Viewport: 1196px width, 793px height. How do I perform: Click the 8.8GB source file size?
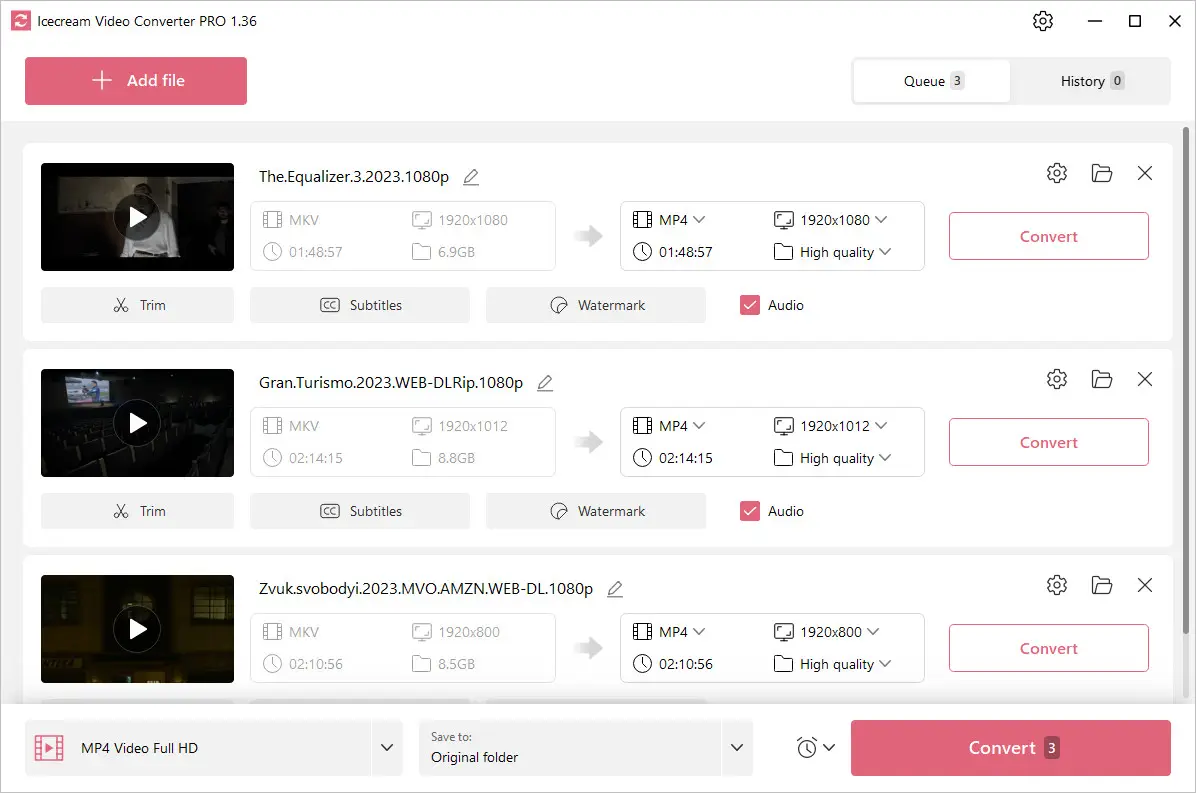(456, 458)
